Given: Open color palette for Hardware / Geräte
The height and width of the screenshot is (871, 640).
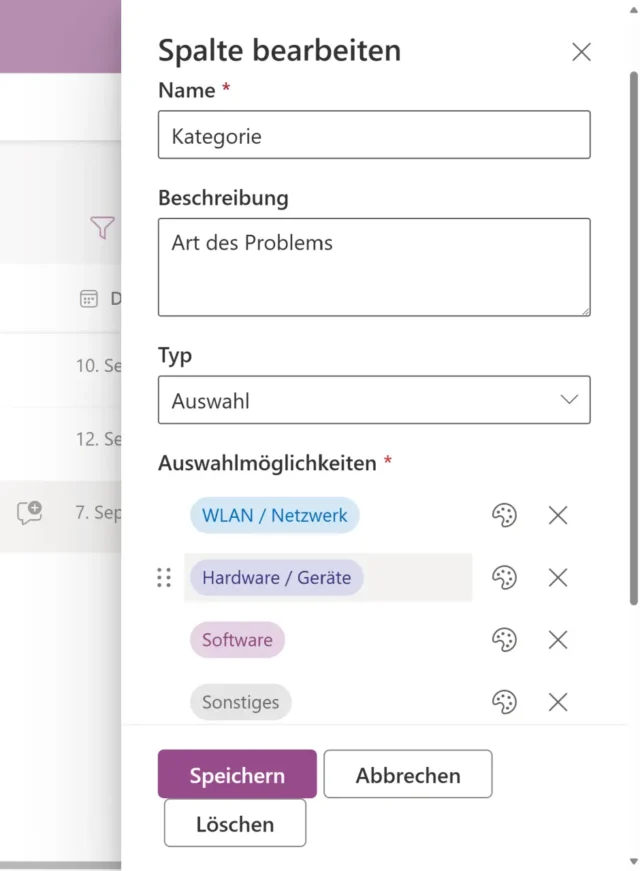Looking at the screenshot, I should (504, 578).
